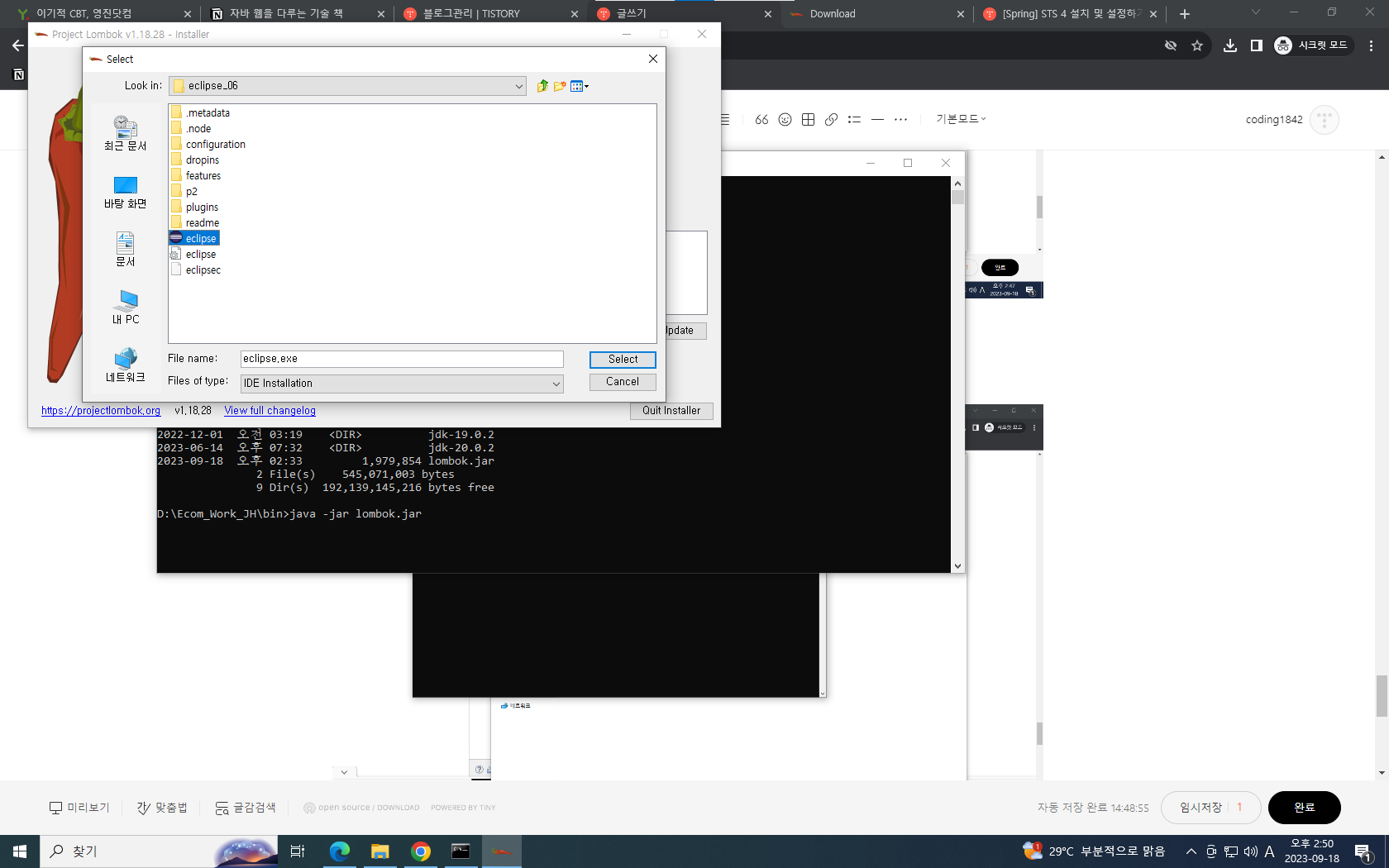Open Microsoft Edge from taskbar
Image resolution: width=1389 pixels, height=868 pixels.
[339, 851]
